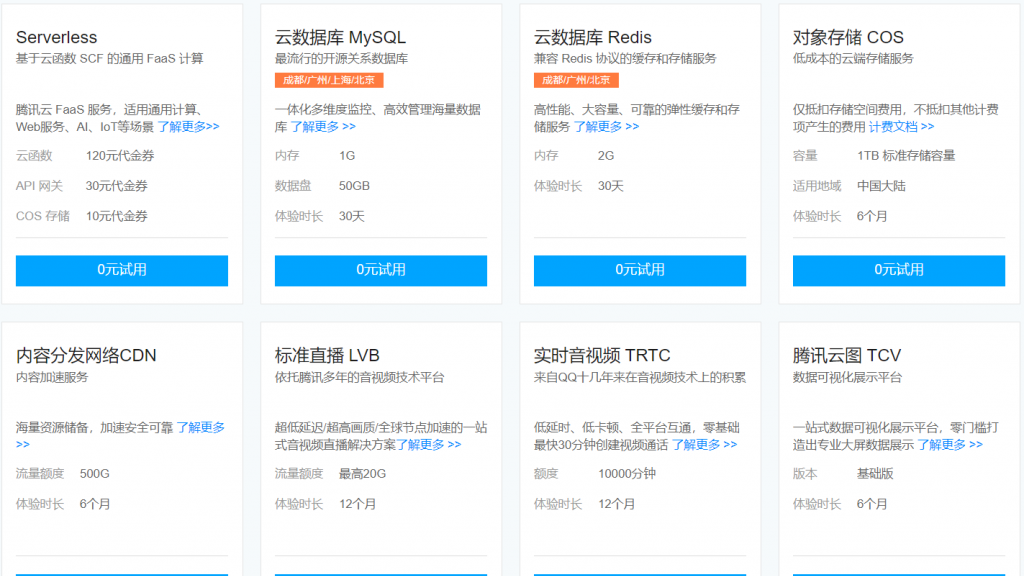Click the 10000分钟 额度 value
The height and width of the screenshot is (576, 1024).
pos(627,474)
